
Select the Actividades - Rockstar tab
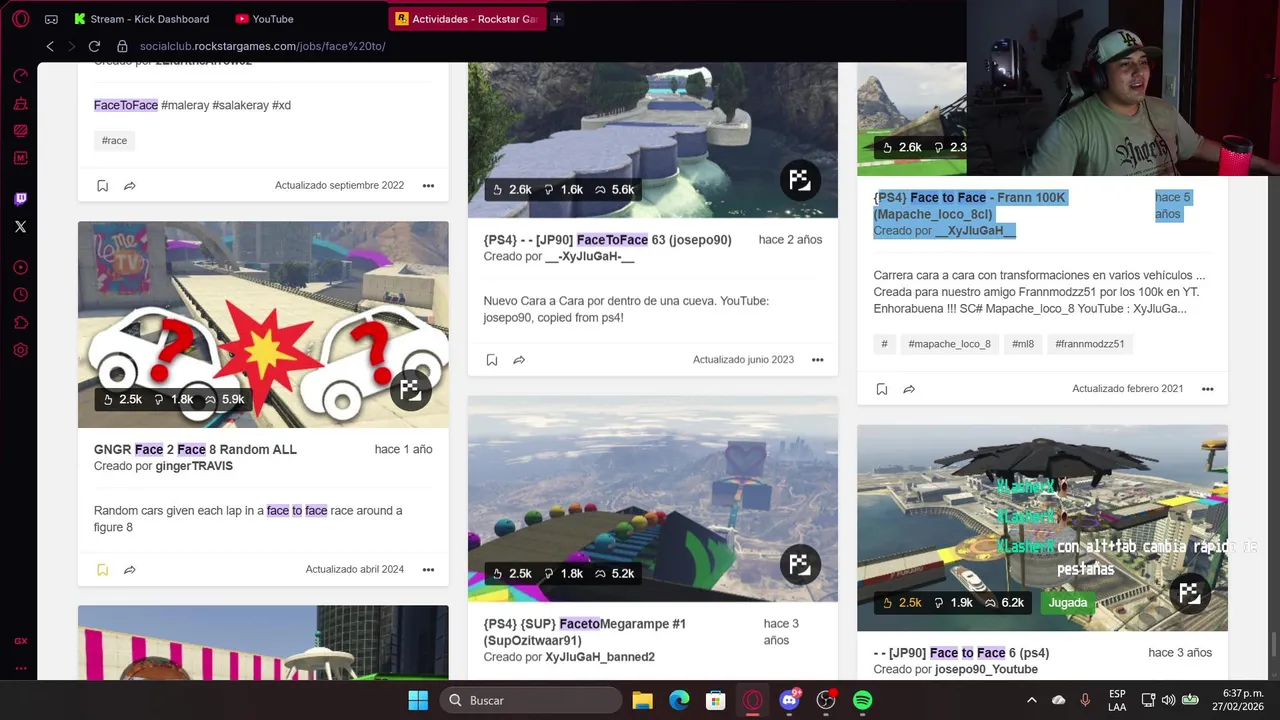click(466, 19)
